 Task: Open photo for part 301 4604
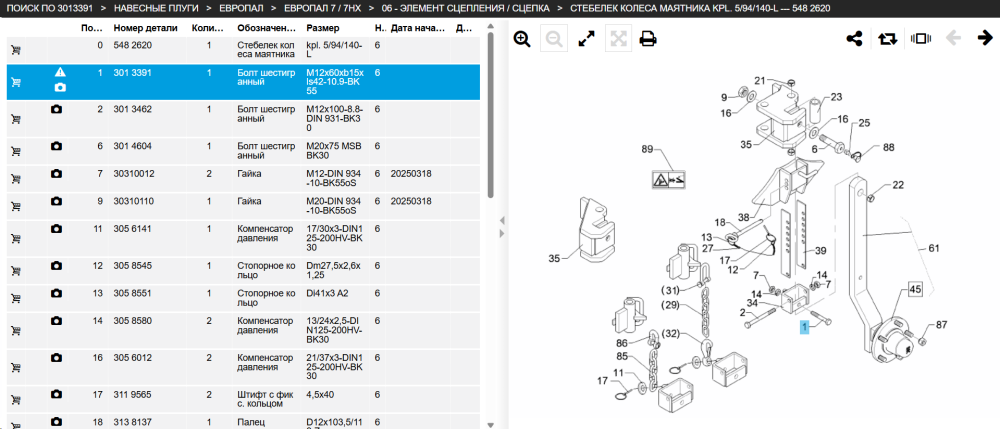(x=56, y=146)
